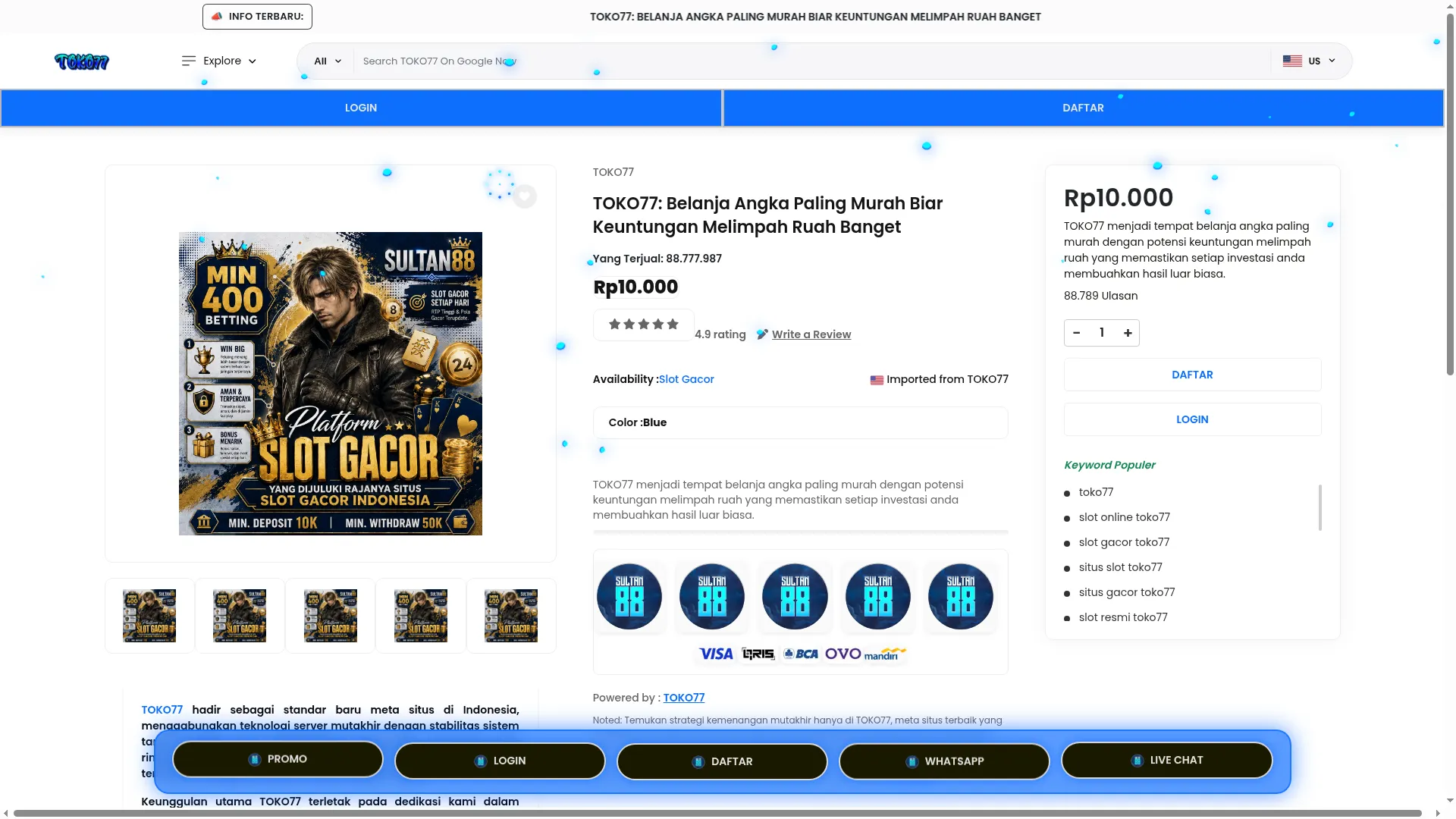Viewport: 1456px width, 819px height.
Task: Click the OVO payment logo
Action: tap(843, 654)
